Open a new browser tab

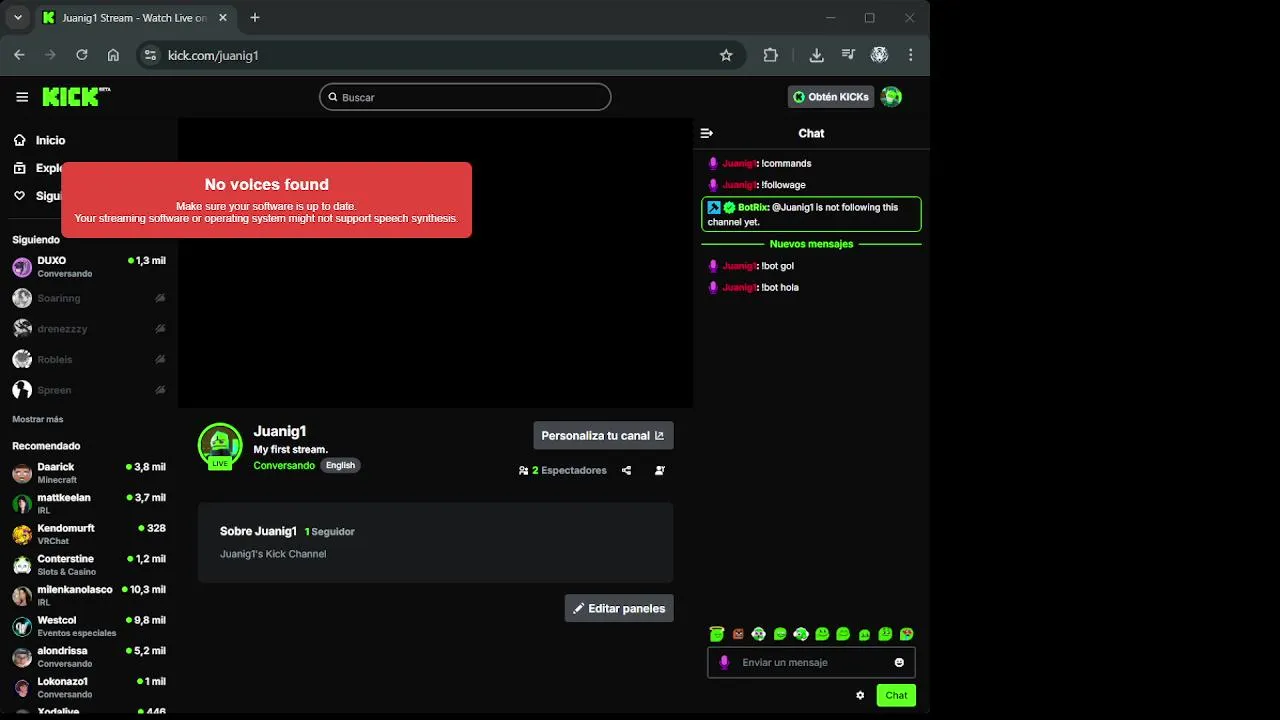[x=255, y=18]
